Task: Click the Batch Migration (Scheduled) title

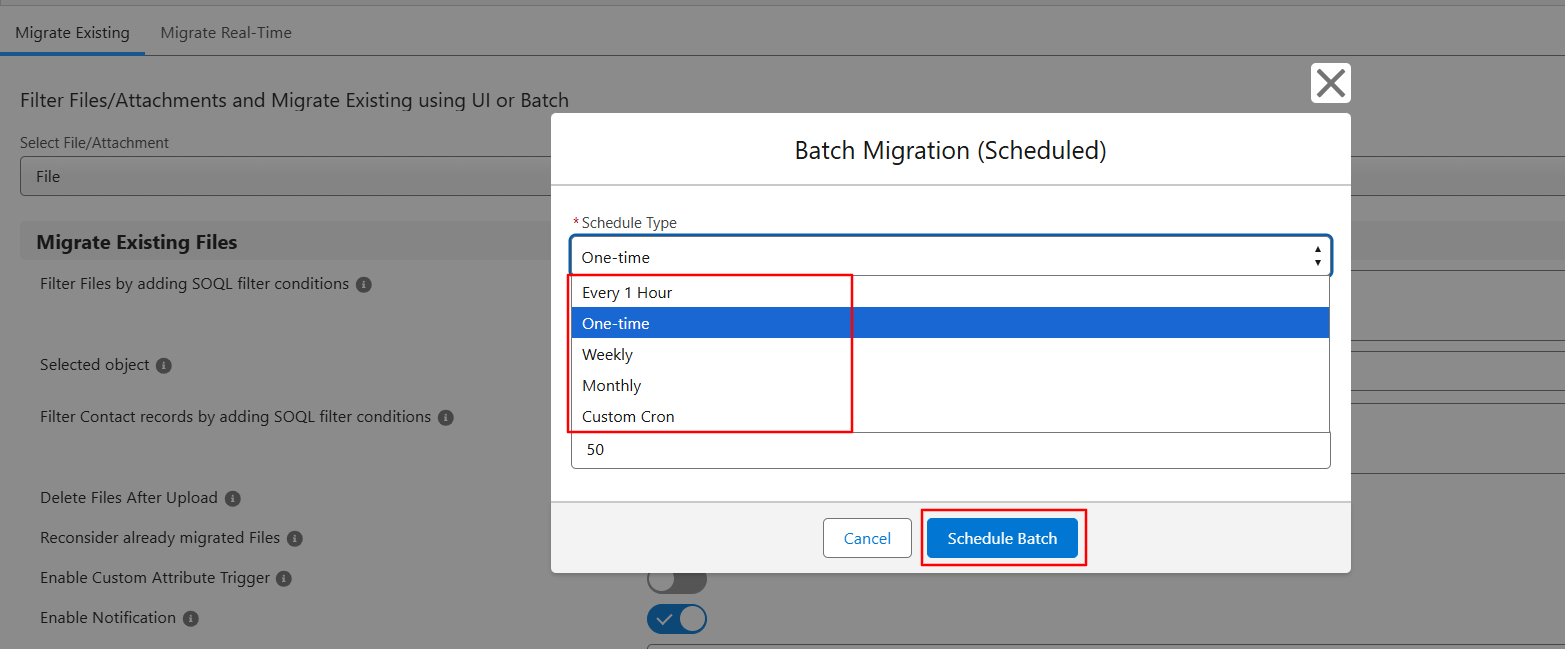Action: coord(950,150)
